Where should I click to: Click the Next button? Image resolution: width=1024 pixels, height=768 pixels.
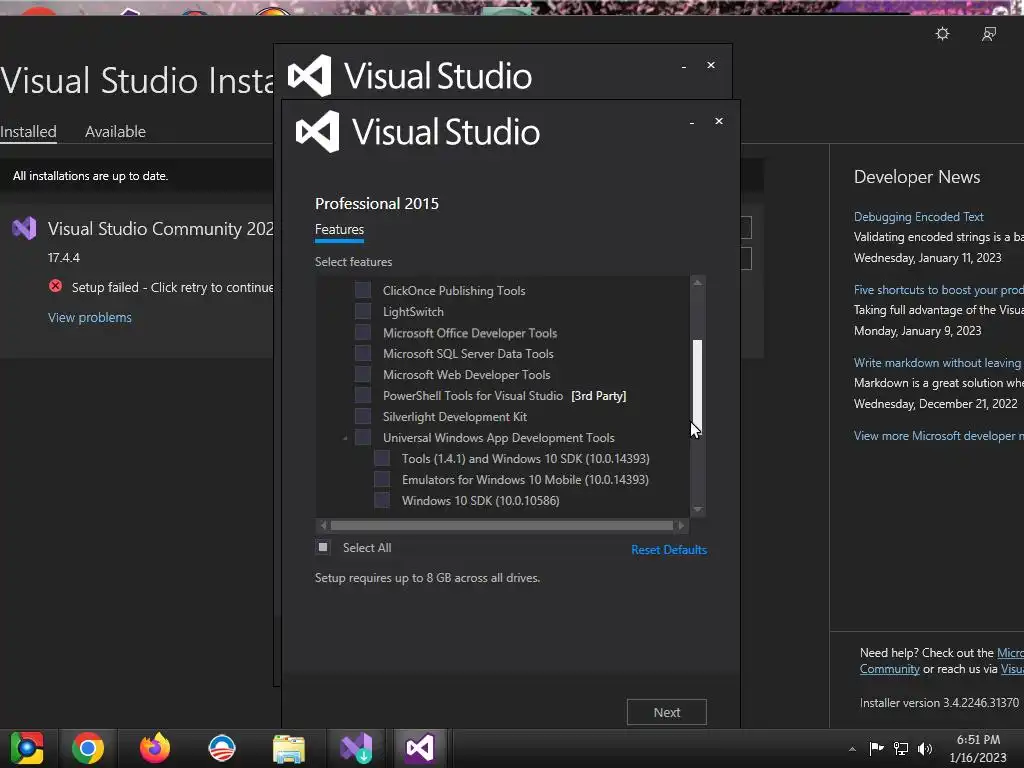click(x=666, y=712)
